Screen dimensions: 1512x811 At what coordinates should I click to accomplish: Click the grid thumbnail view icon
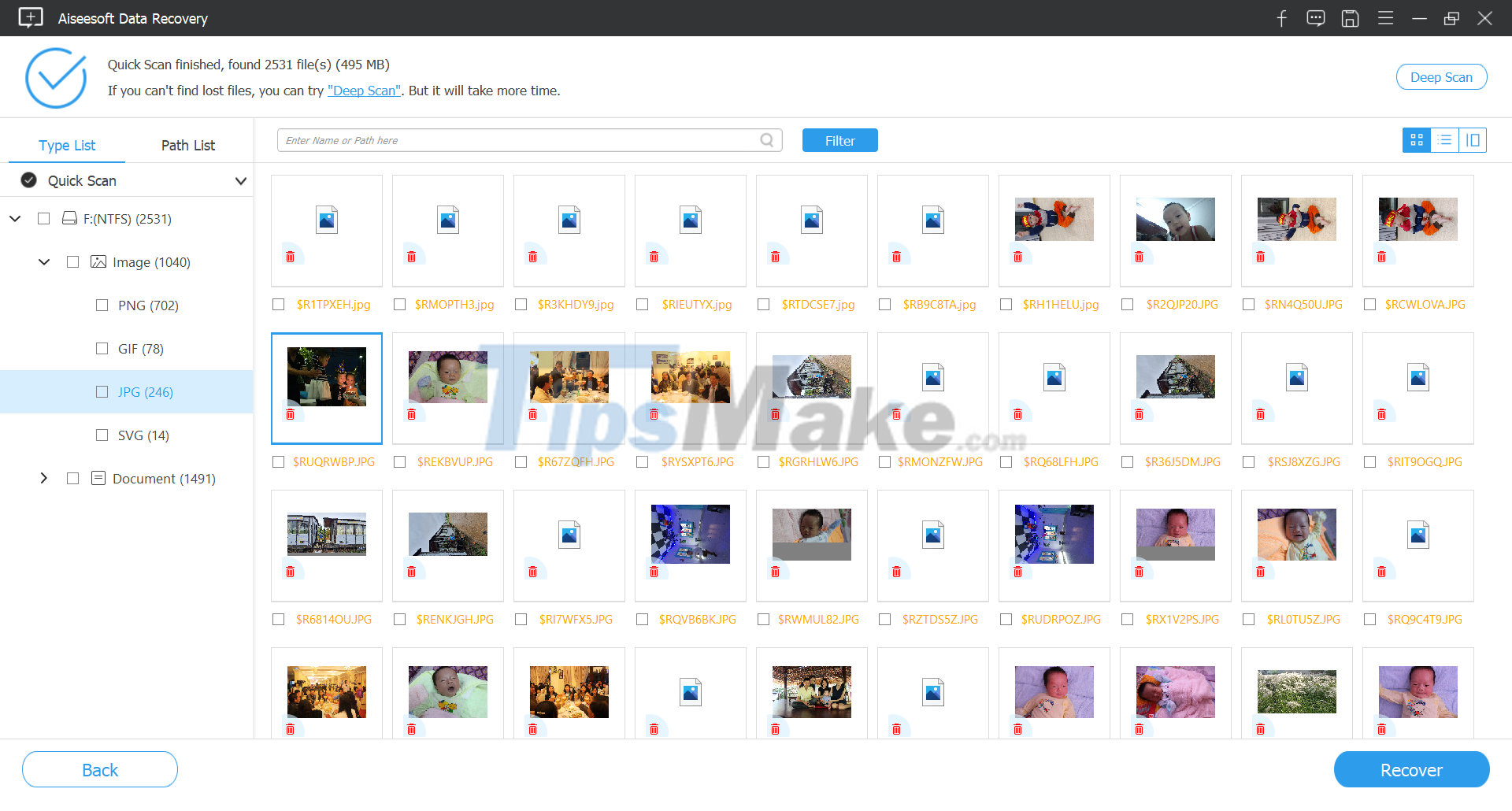click(1417, 139)
